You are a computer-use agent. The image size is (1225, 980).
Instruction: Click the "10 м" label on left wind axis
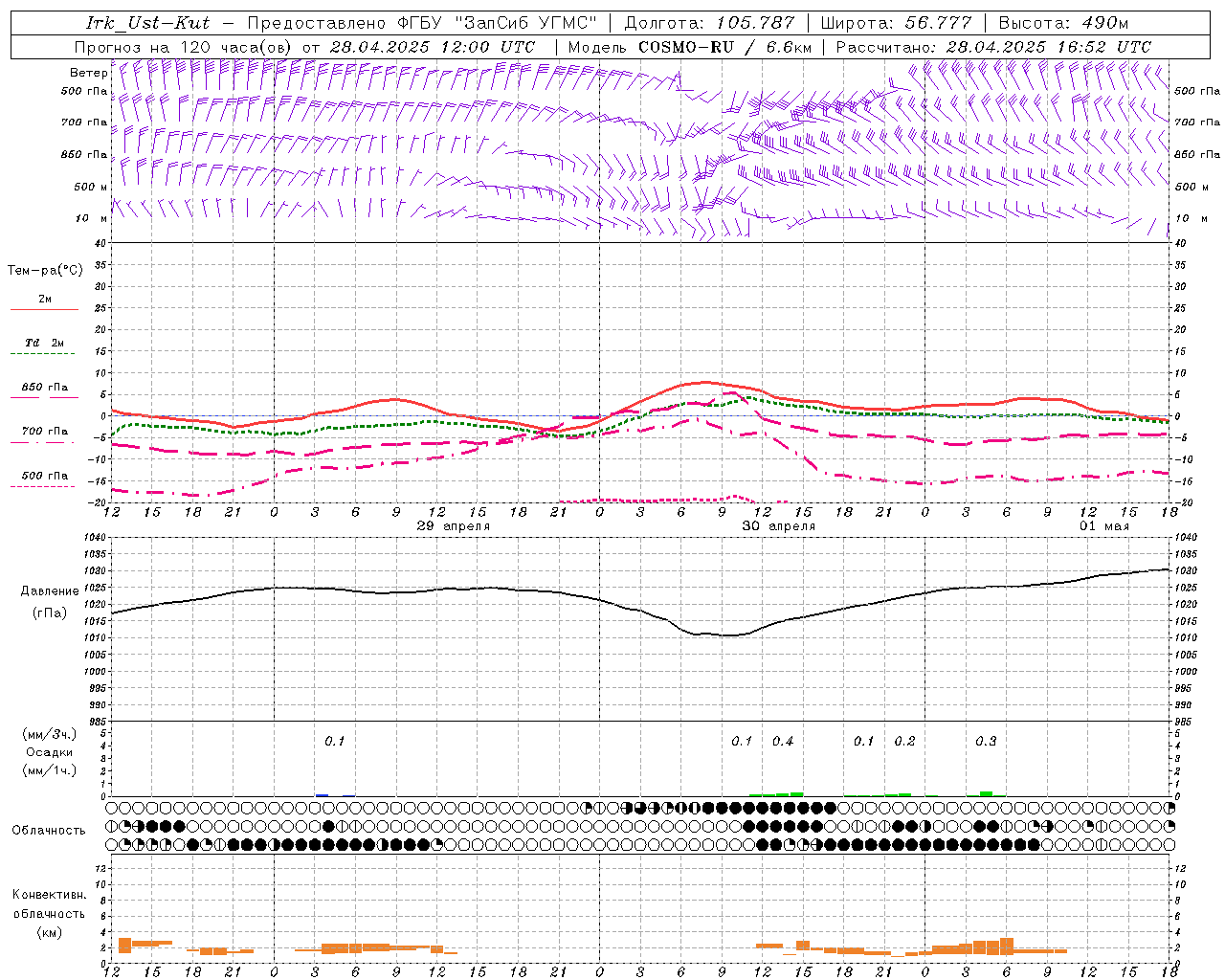92,219
